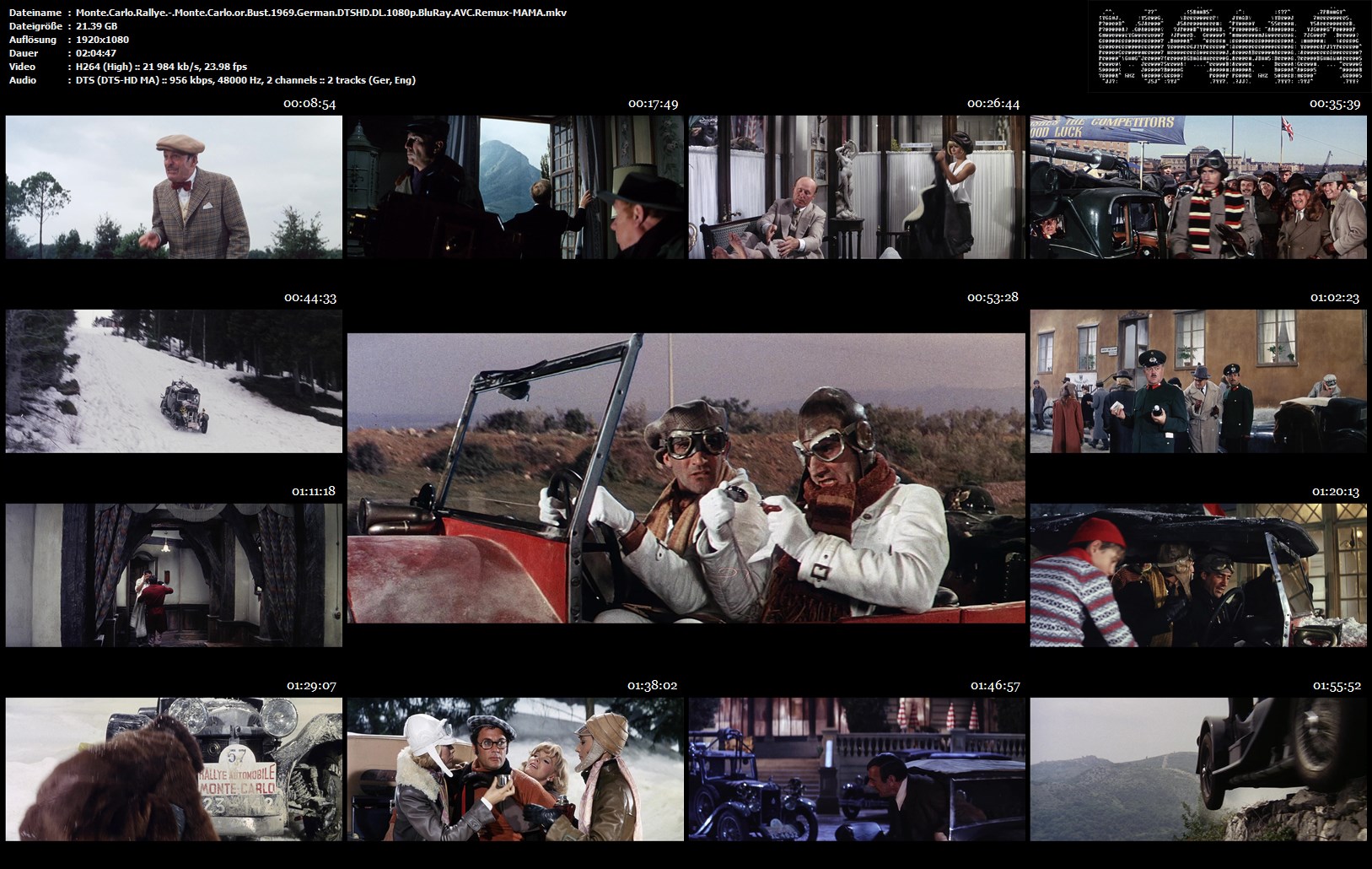1372x869 pixels.
Task: Click the thumbnail with uniformed officers outside yellow building
Action: pyautogui.click(x=1198, y=381)
